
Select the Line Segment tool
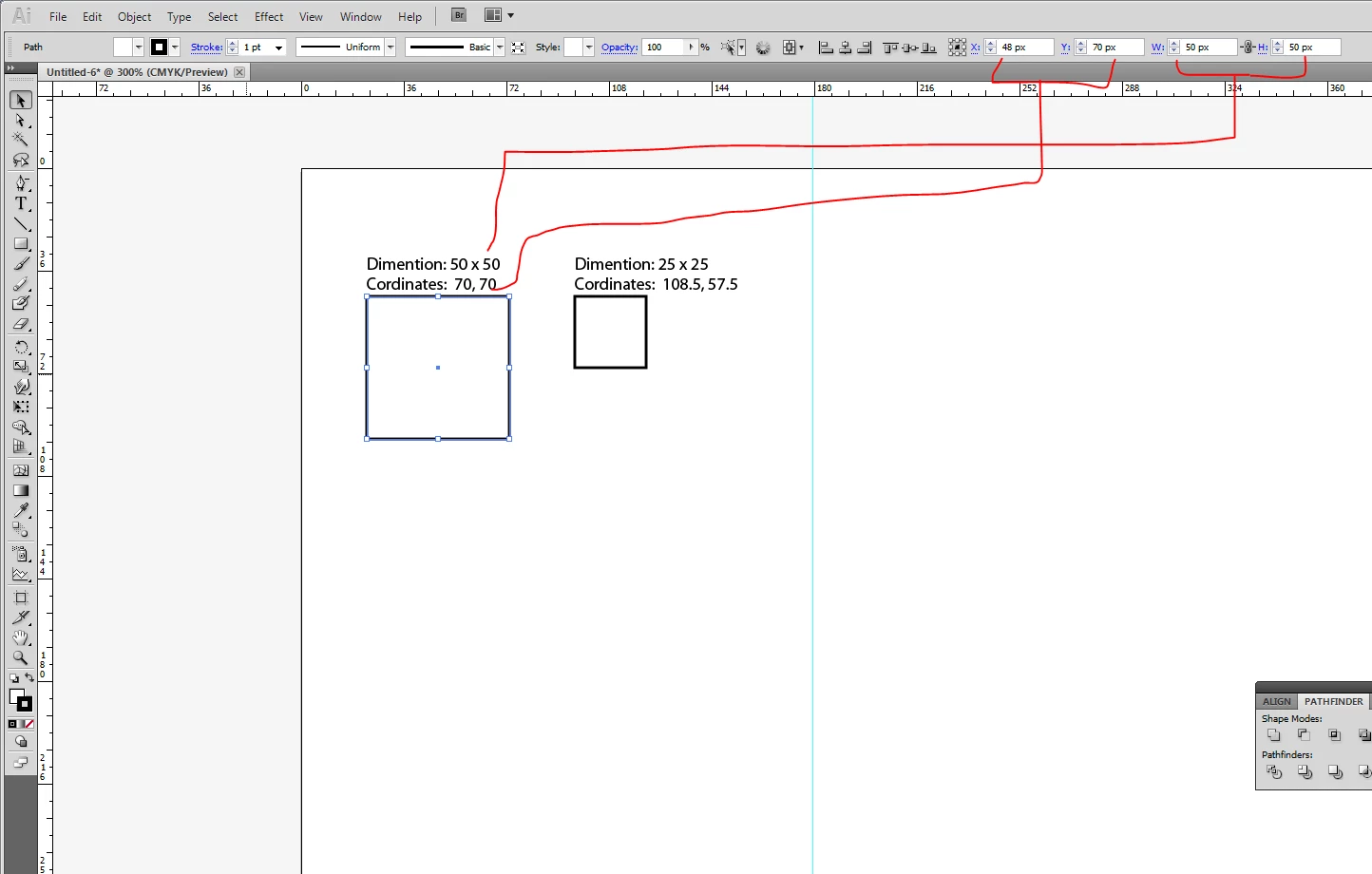click(x=21, y=224)
